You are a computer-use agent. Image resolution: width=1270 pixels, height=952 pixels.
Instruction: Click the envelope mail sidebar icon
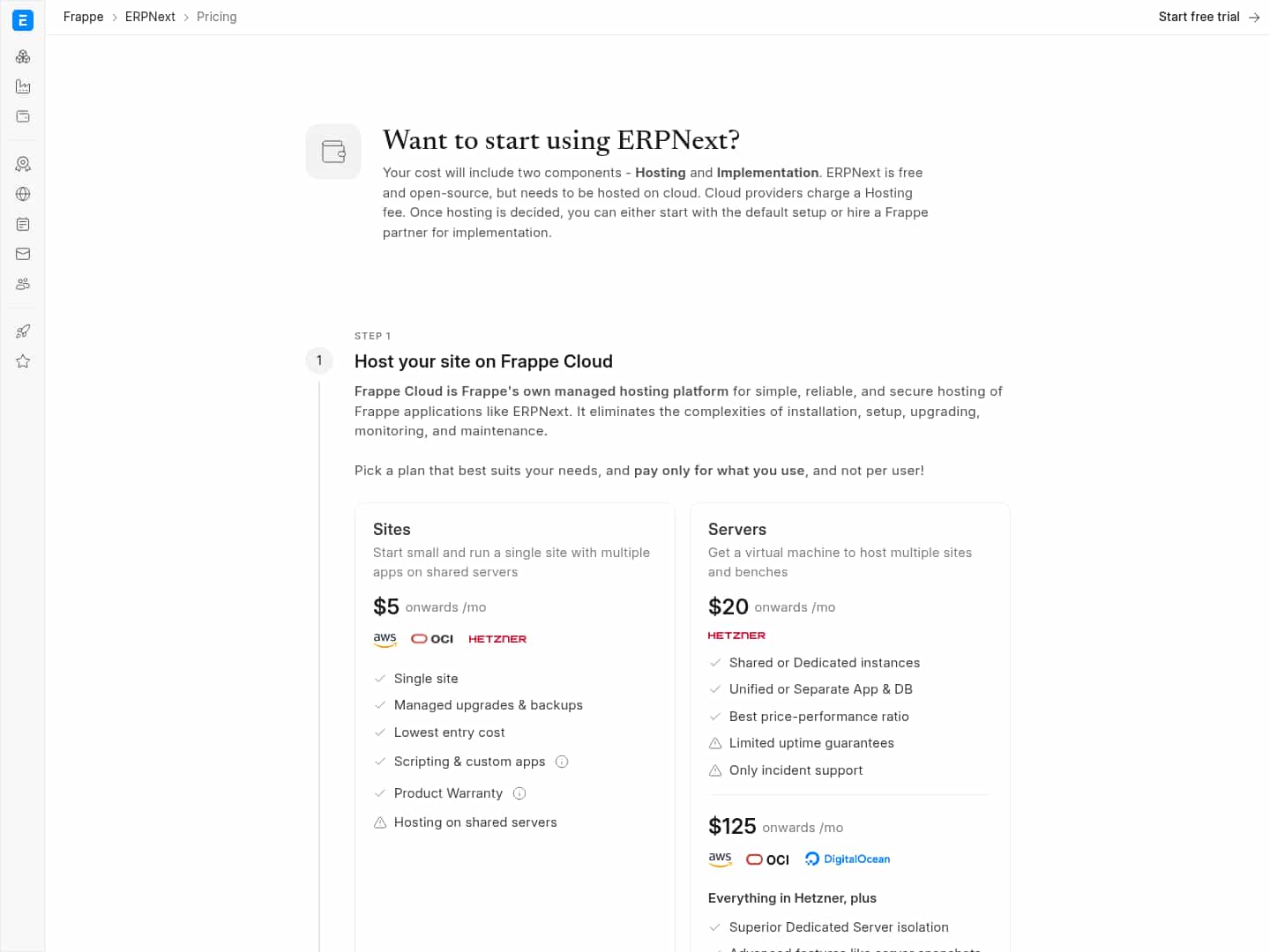23,254
